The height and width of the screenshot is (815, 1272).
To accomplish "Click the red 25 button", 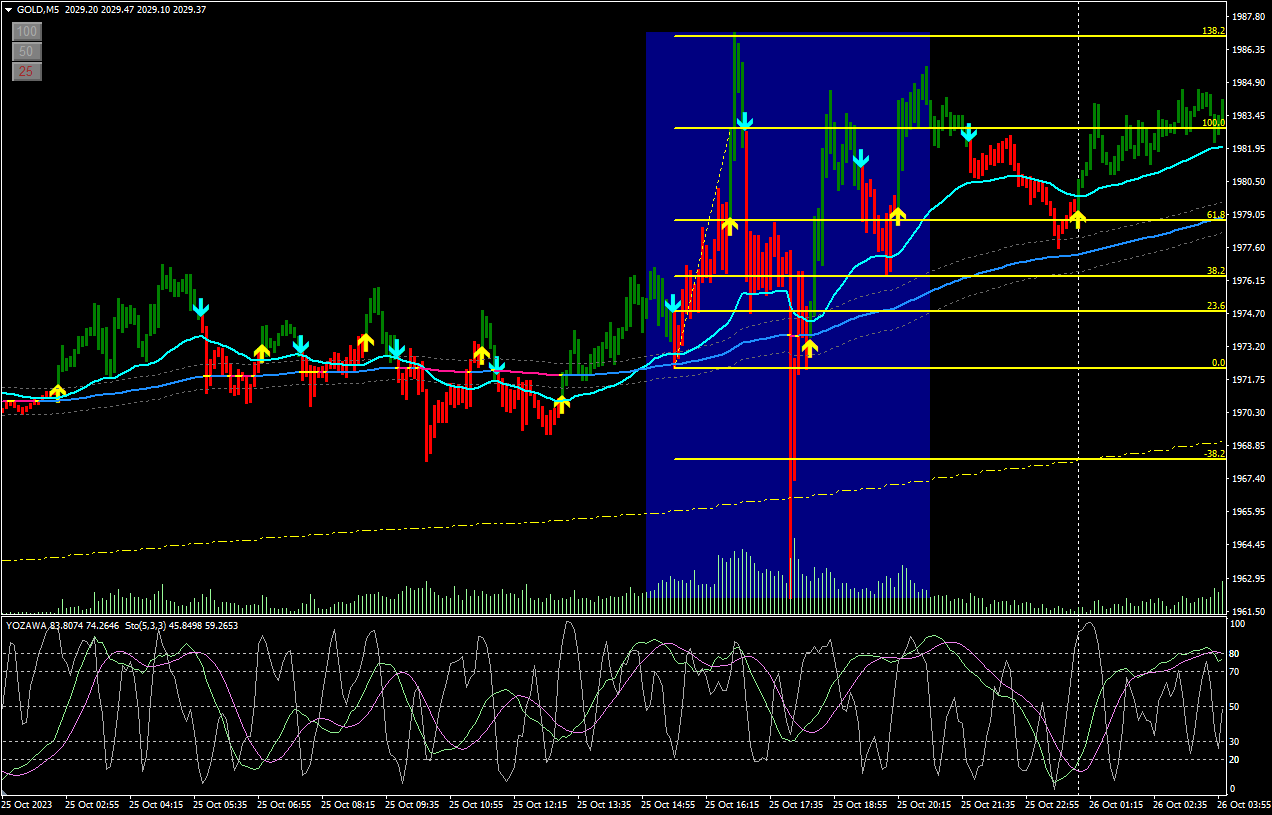I will (27, 71).
